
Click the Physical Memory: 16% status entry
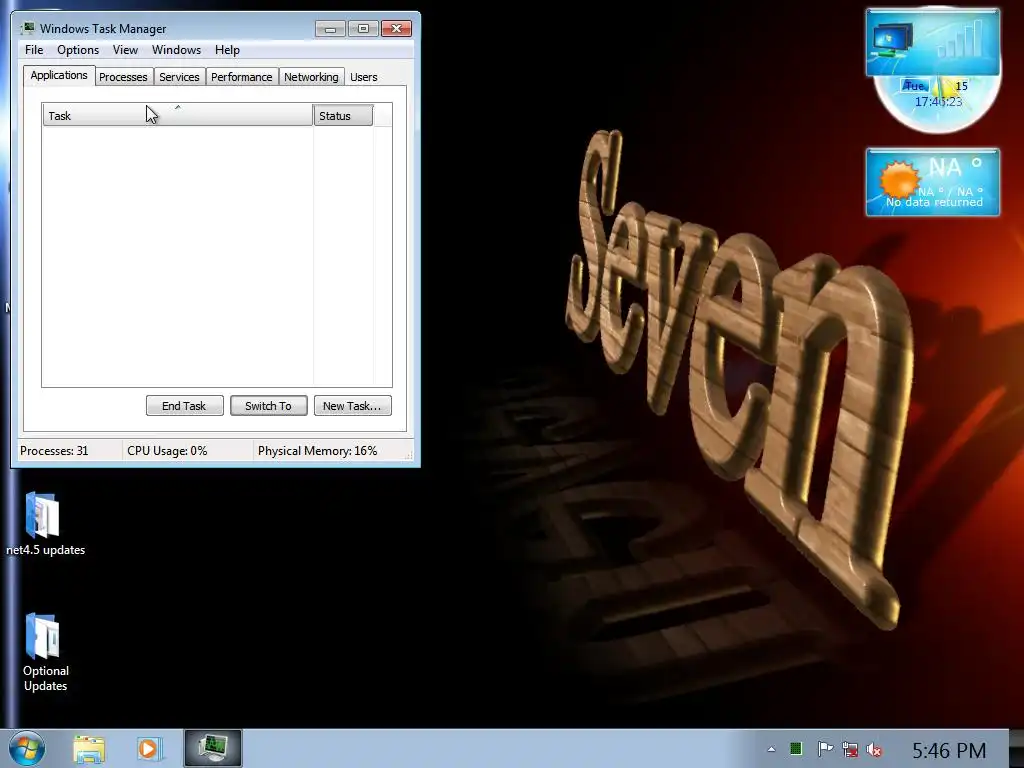tap(317, 451)
